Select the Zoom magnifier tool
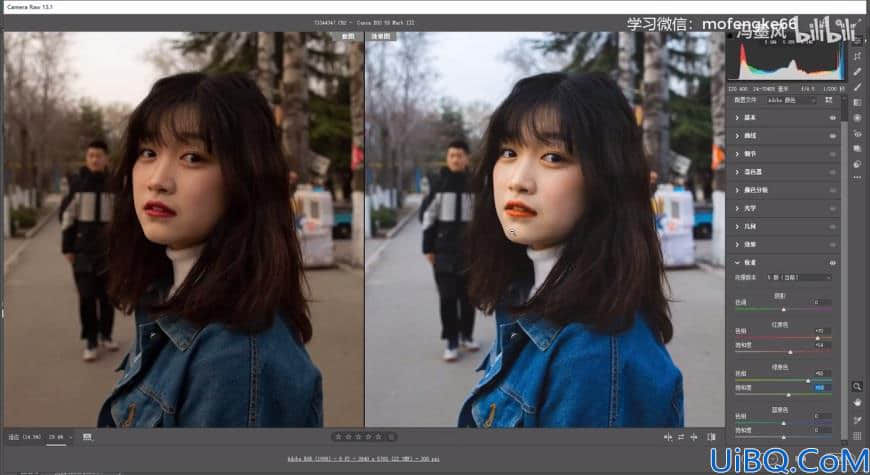Image resolution: width=870 pixels, height=475 pixels. (x=857, y=387)
